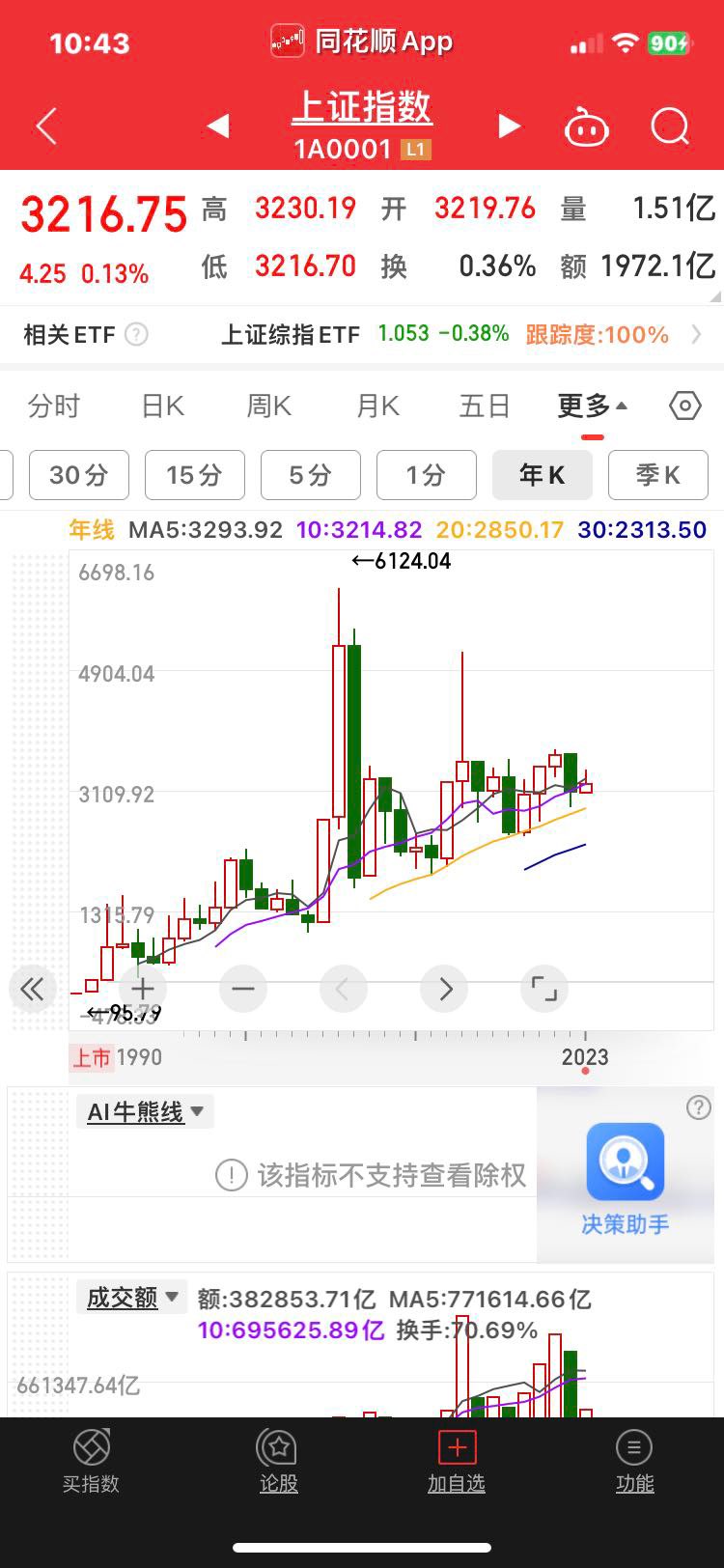The image size is (724, 1568).
Task: Choose the 15分 period
Action: click(x=195, y=475)
